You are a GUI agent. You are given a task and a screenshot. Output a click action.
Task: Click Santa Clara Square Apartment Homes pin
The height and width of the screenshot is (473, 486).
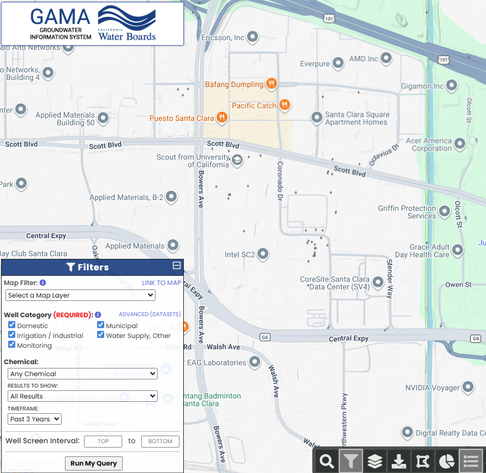[x=317, y=118]
